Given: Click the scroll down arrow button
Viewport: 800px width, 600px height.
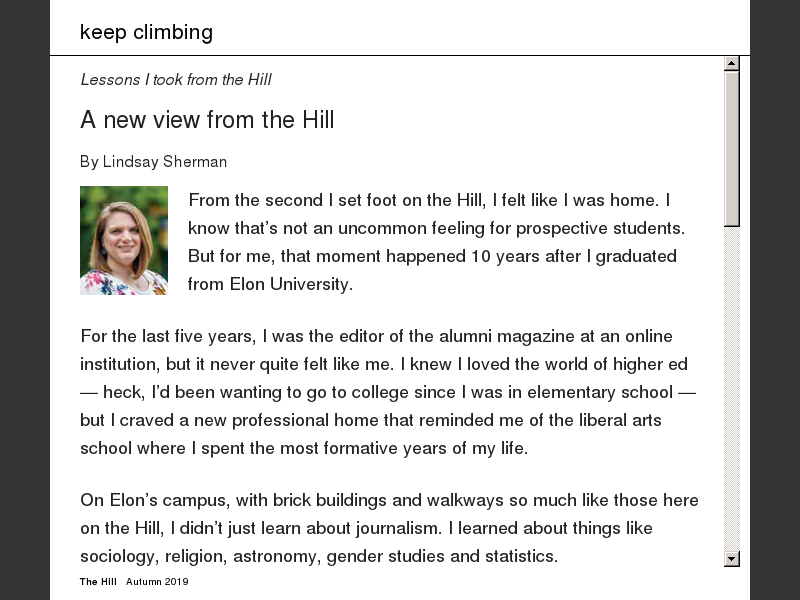Looking at the screenshot, I should [x=732, y=559].
